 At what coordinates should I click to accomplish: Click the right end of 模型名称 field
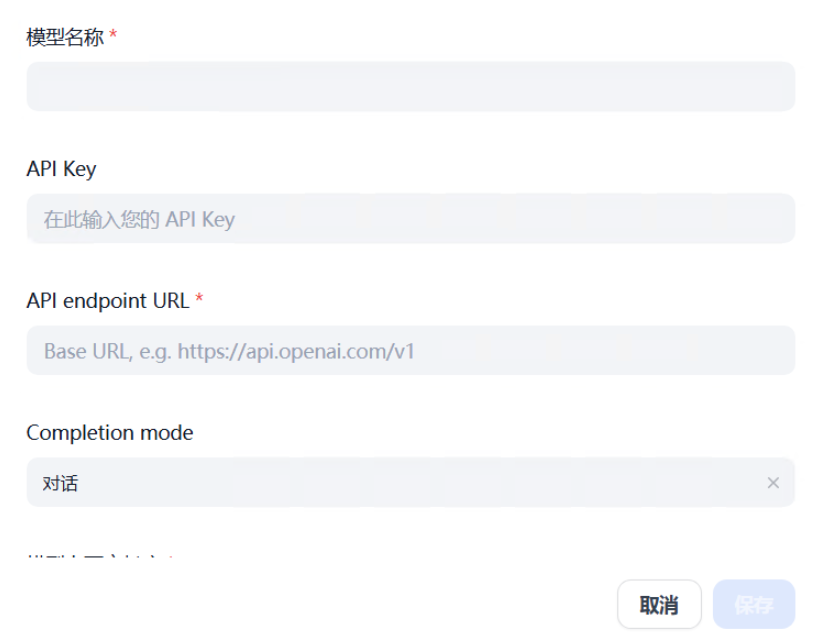pos(770,87)
